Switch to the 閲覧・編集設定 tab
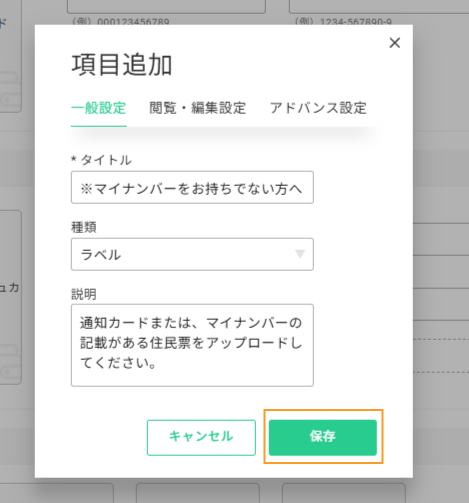The width and height of the screenshot is (469, 503). point(198,108)
